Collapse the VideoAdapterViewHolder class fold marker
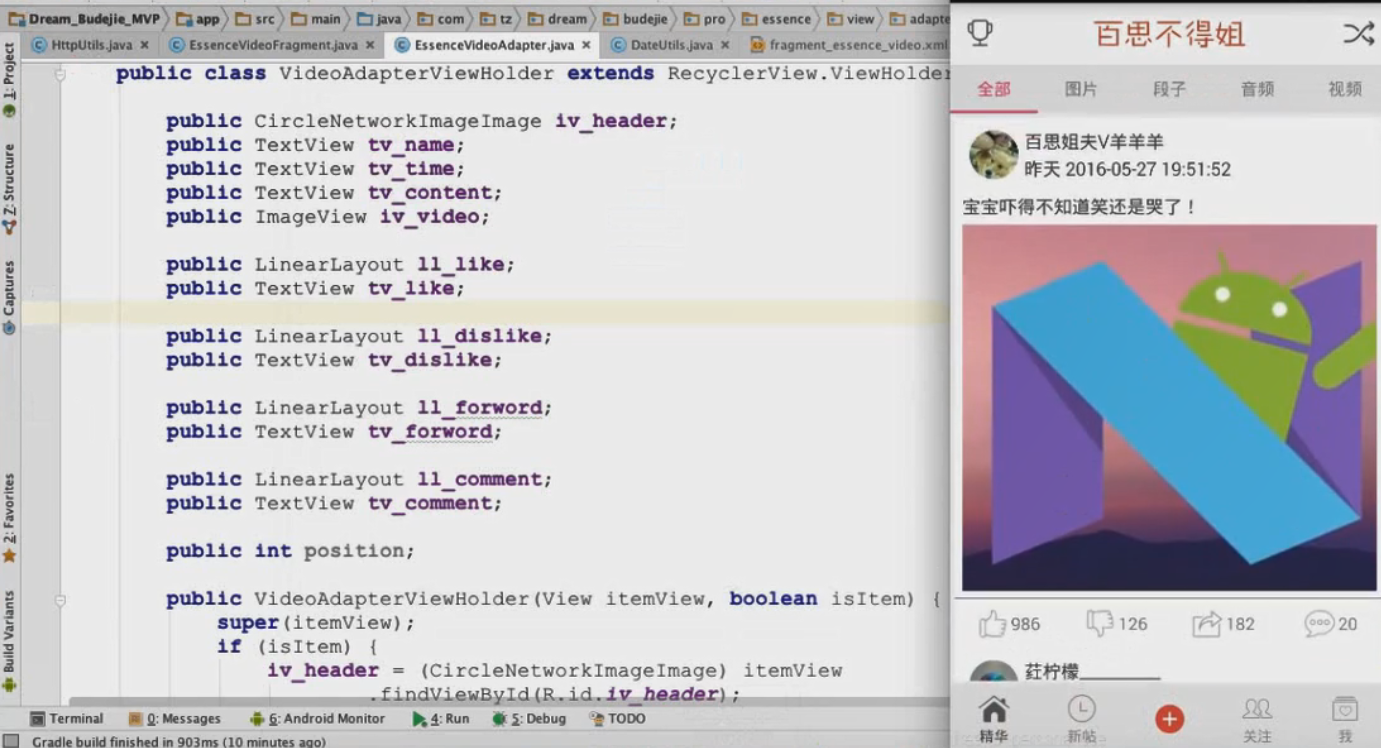This screenshot has height=748, width=1381. (60, 74)
